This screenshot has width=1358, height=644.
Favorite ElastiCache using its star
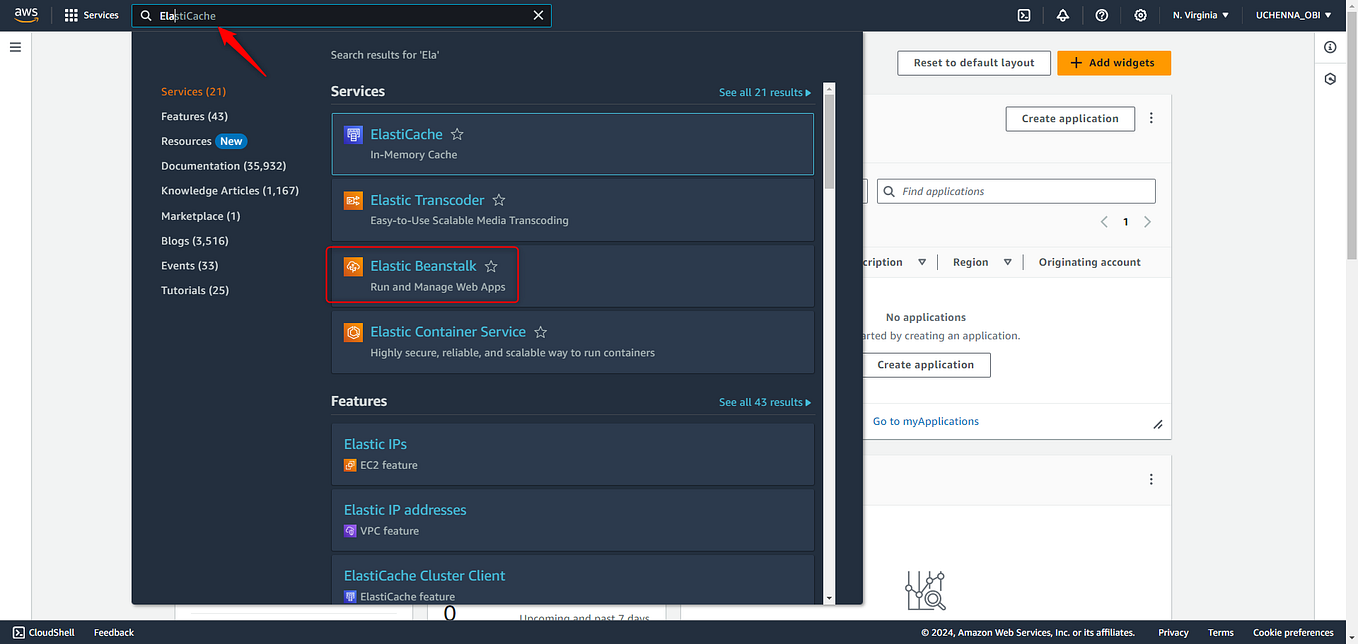(457, 134)
